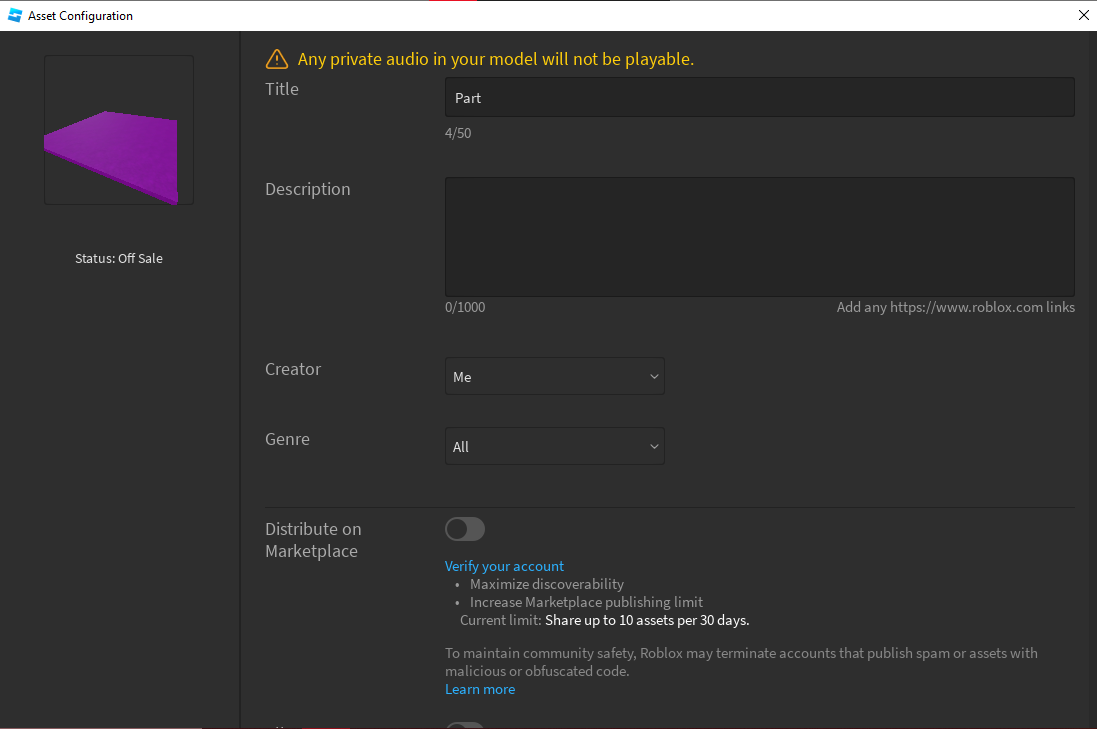Click the partially visible toggle at the bottom
This screenshot has height=729, width=1097.
point(464,725)
